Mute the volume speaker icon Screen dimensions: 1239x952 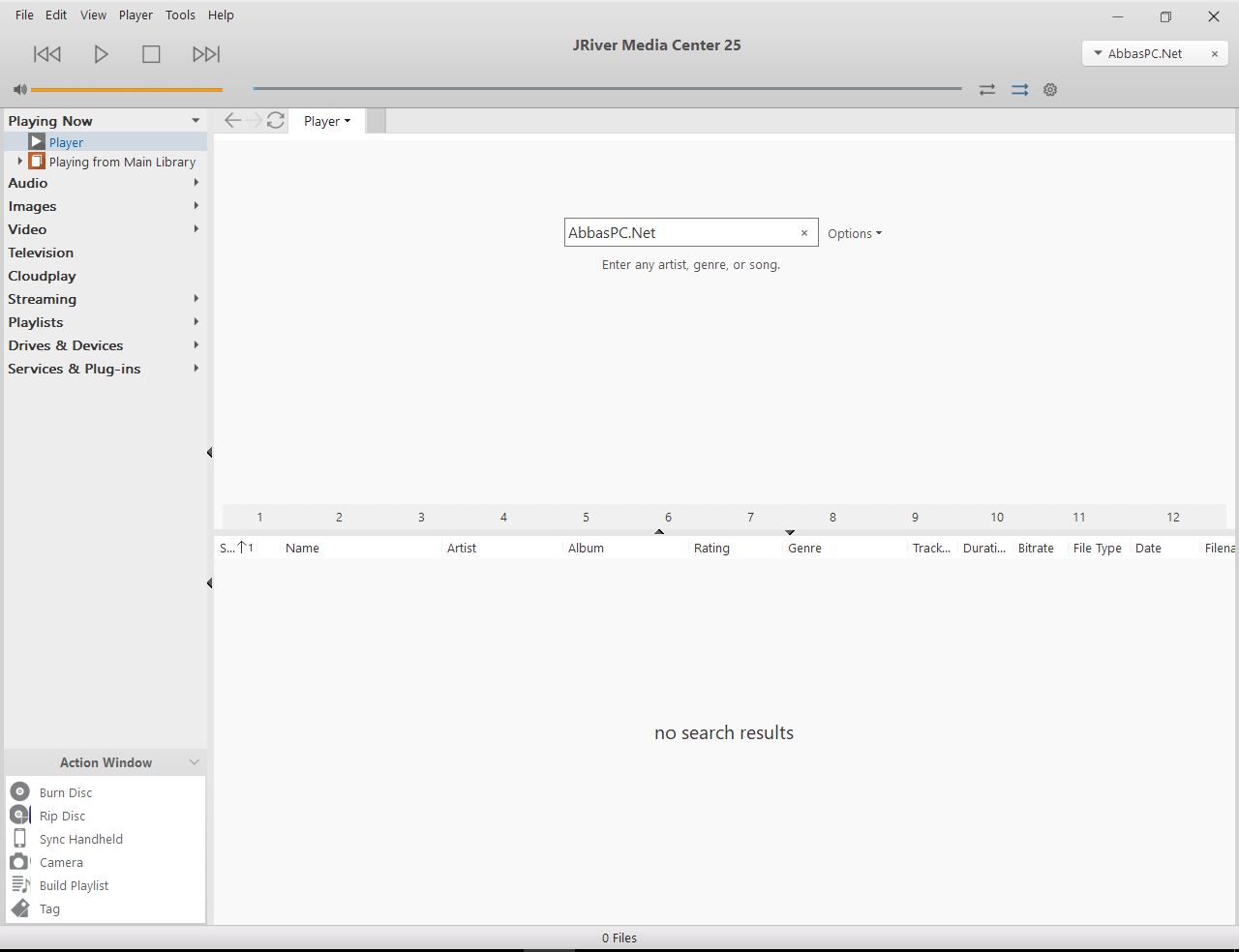(19, 89)
